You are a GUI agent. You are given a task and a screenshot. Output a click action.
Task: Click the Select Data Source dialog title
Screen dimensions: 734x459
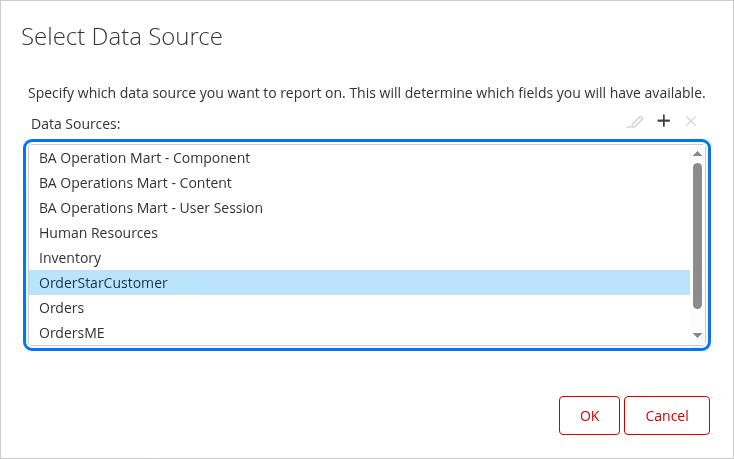click(121, 38)
